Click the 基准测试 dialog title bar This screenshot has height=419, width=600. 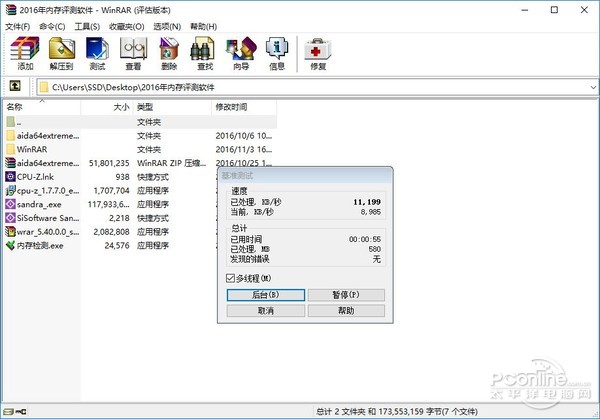pos(305,176)
